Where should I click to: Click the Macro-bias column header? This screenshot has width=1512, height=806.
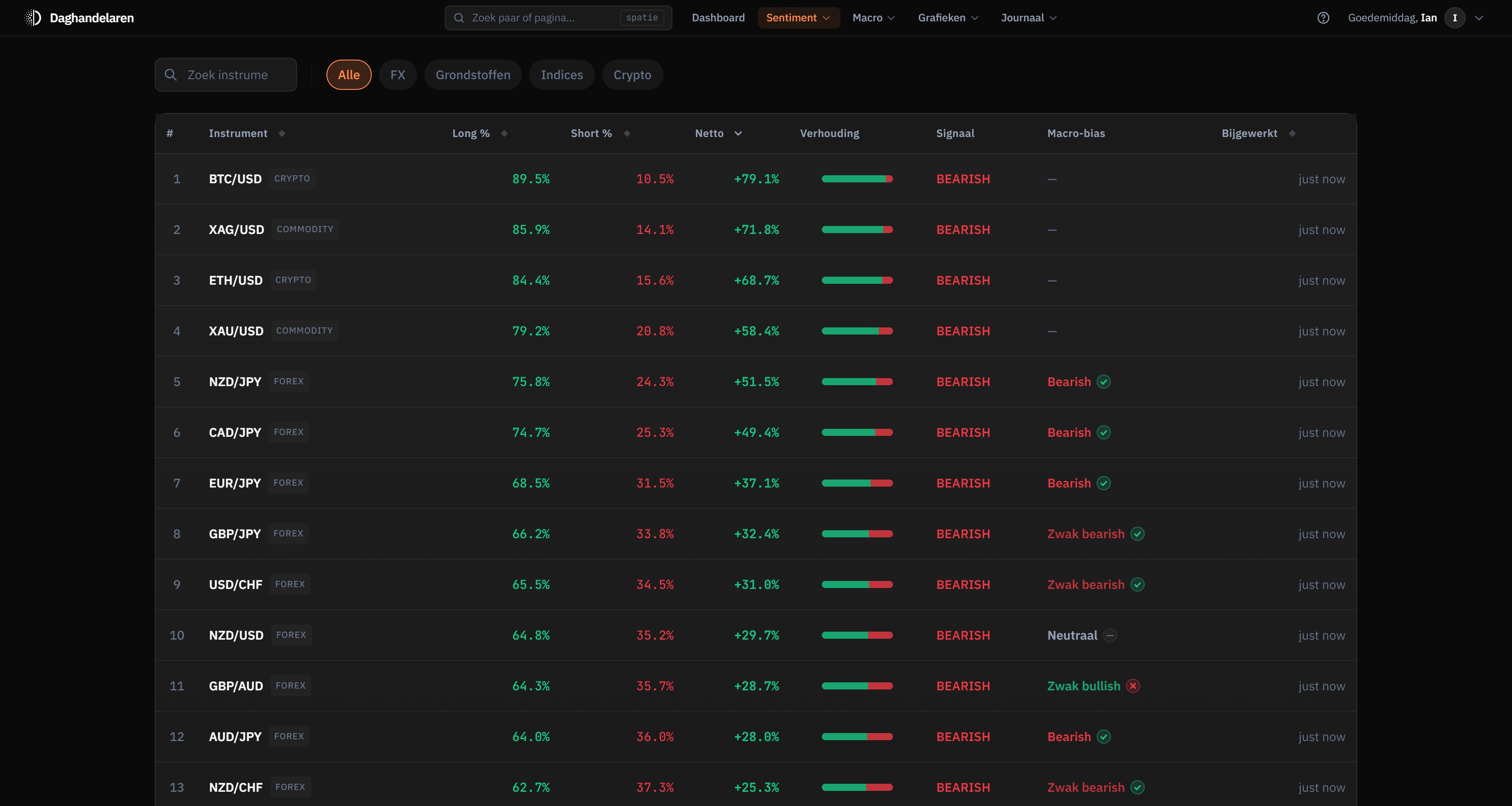[1076, 133]
